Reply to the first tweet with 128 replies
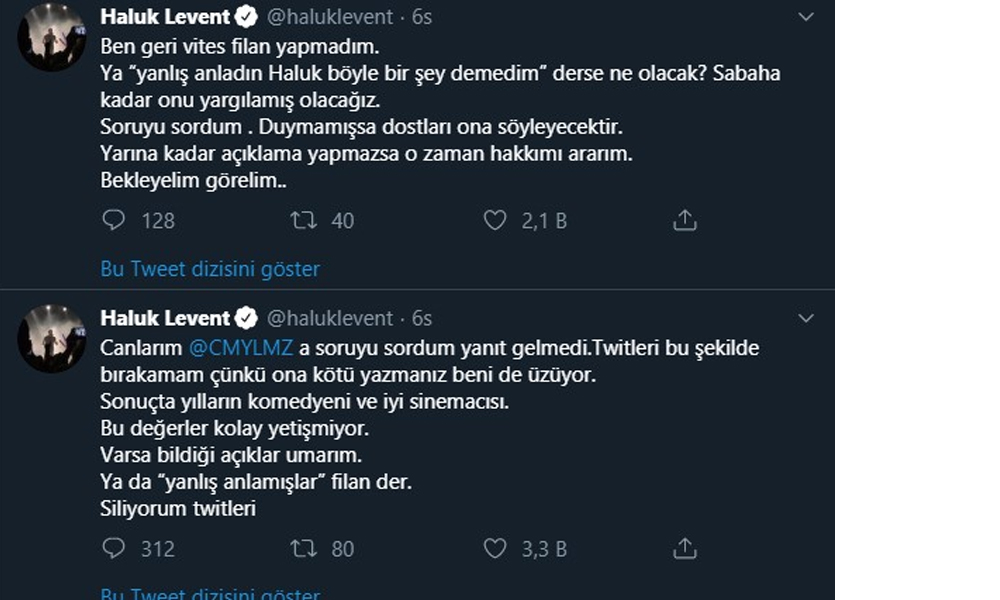This screenshot has height=600, width=1000. [114, 220]
